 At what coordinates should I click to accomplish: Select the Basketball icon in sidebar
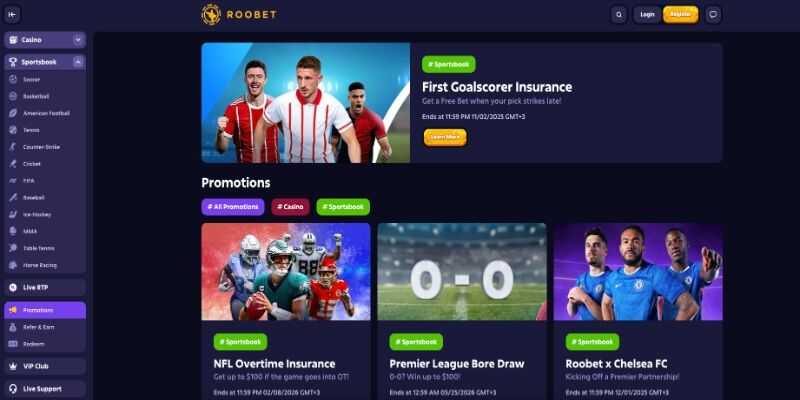click(13, 96)
